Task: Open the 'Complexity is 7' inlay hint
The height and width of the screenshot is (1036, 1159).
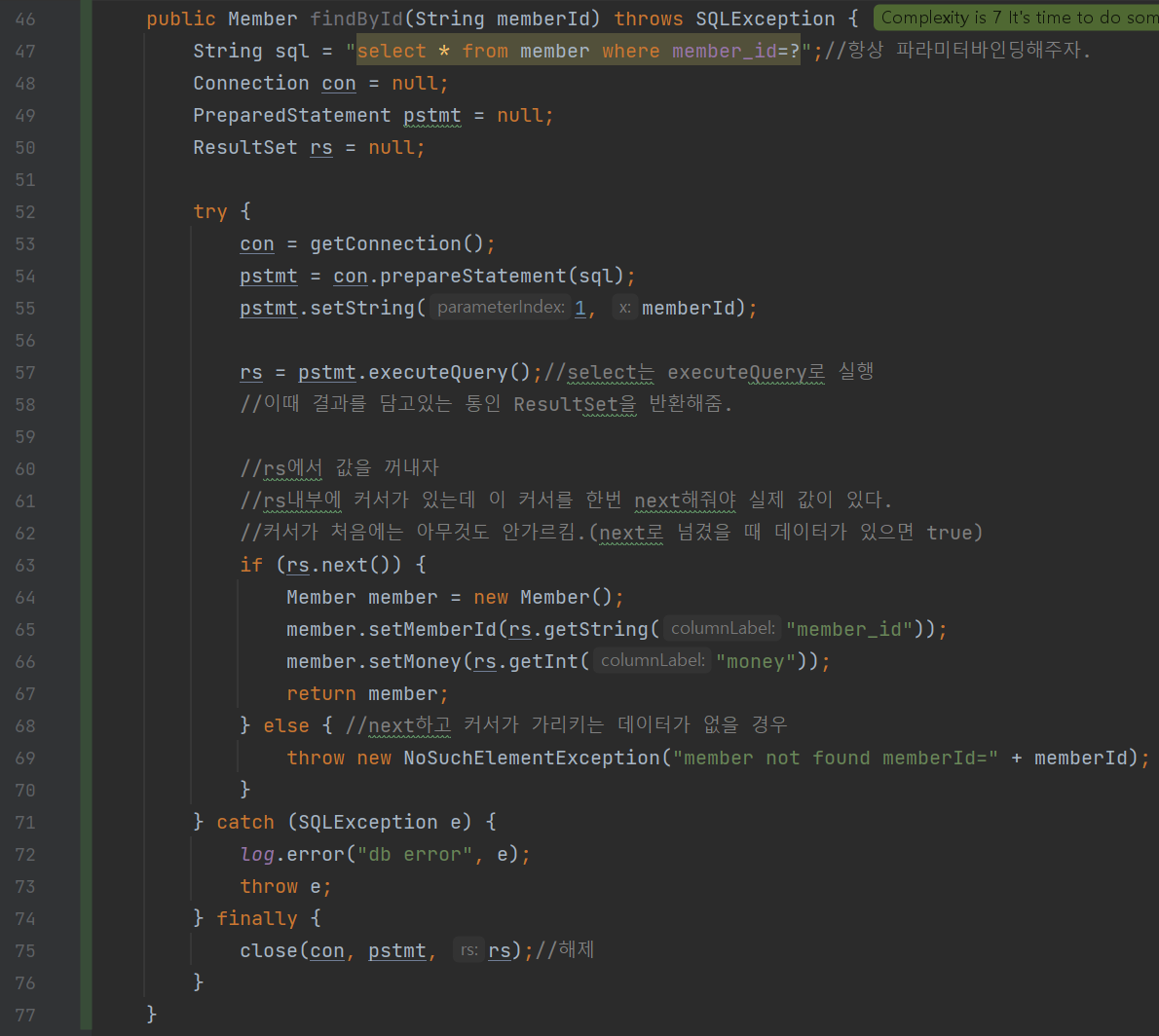Action: (x=1017, y=18)
